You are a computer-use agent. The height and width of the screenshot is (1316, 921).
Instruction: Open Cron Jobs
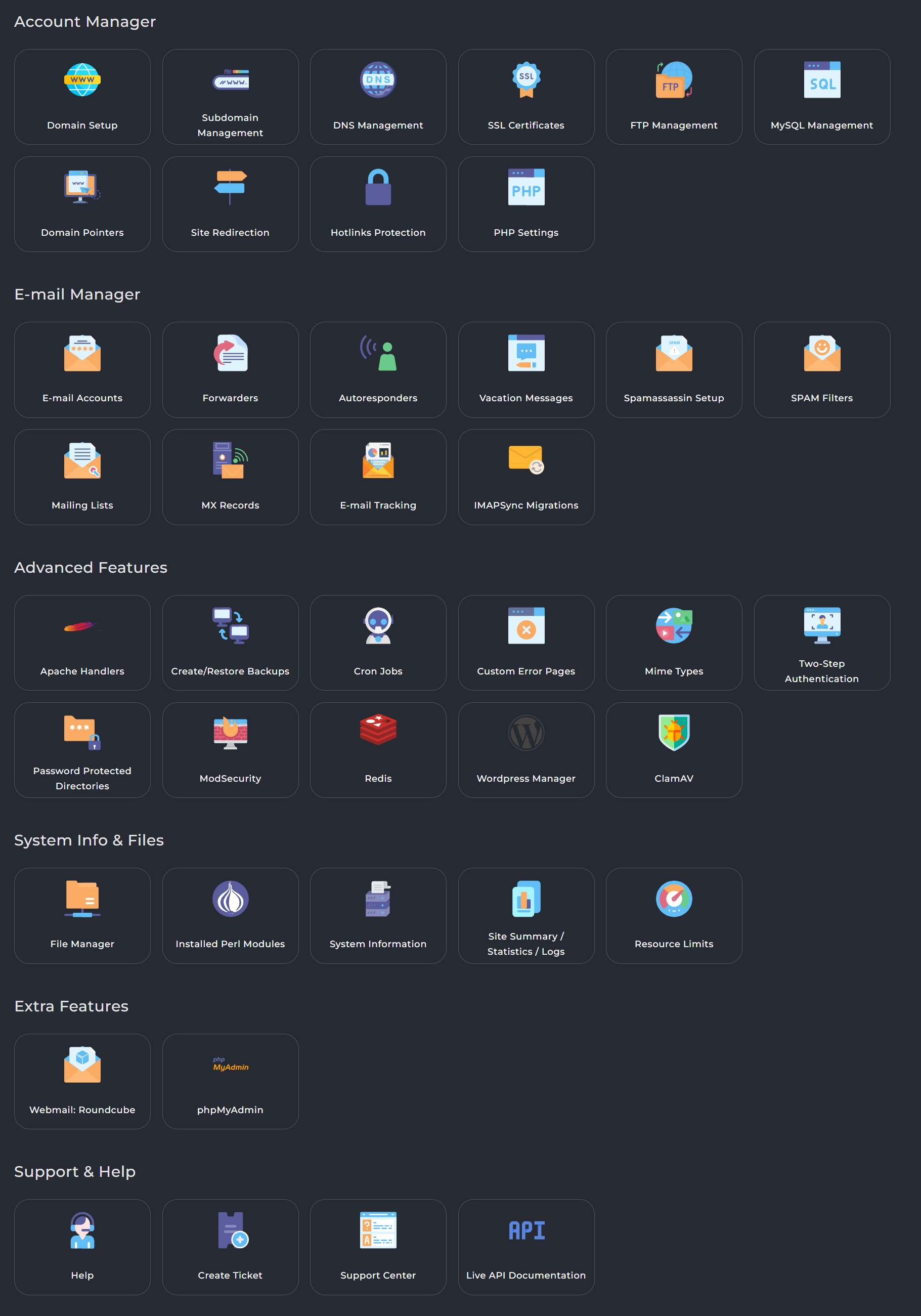click(378, 643)
